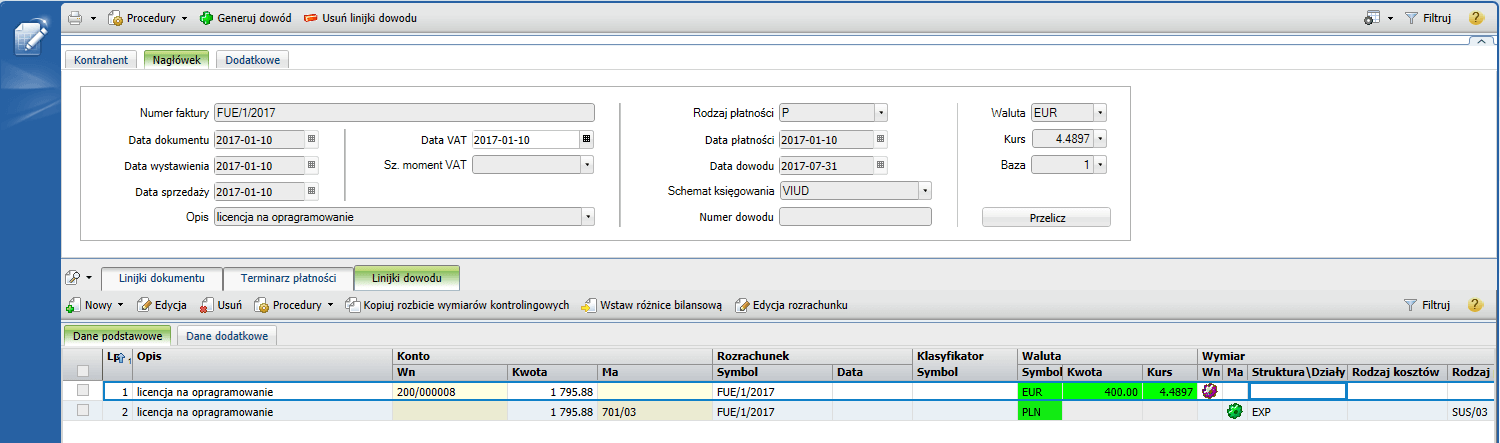This screenshot has width=1500, height=443.
Task: Switch to the Kontrahent tab
Action: (x=101, y=60)
